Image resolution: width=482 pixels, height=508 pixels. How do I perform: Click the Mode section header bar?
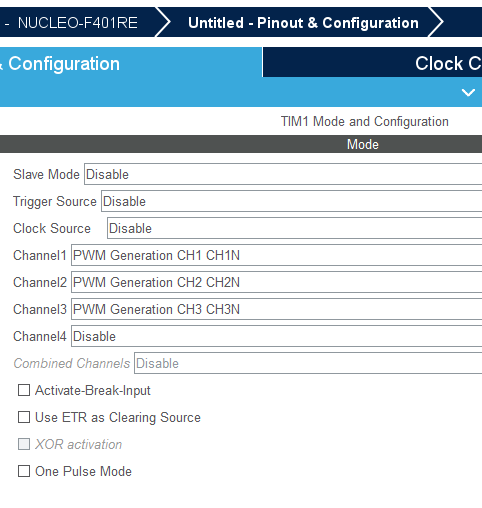[x=241, y=144]
